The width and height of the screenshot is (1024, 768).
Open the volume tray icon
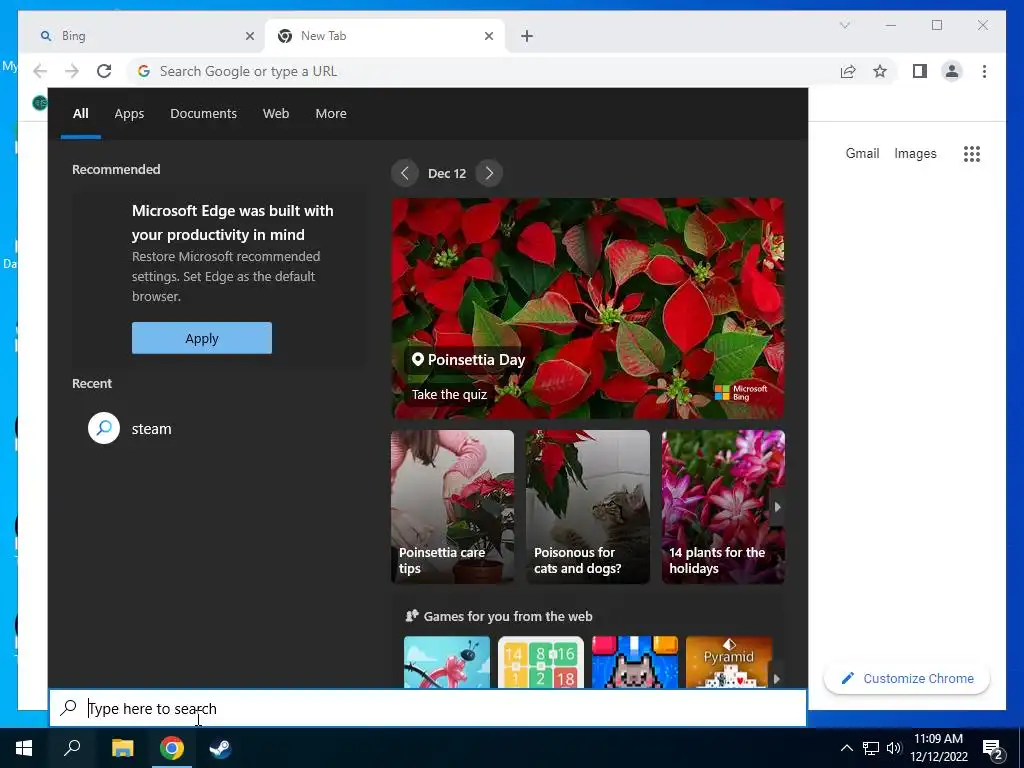[894, 748]
